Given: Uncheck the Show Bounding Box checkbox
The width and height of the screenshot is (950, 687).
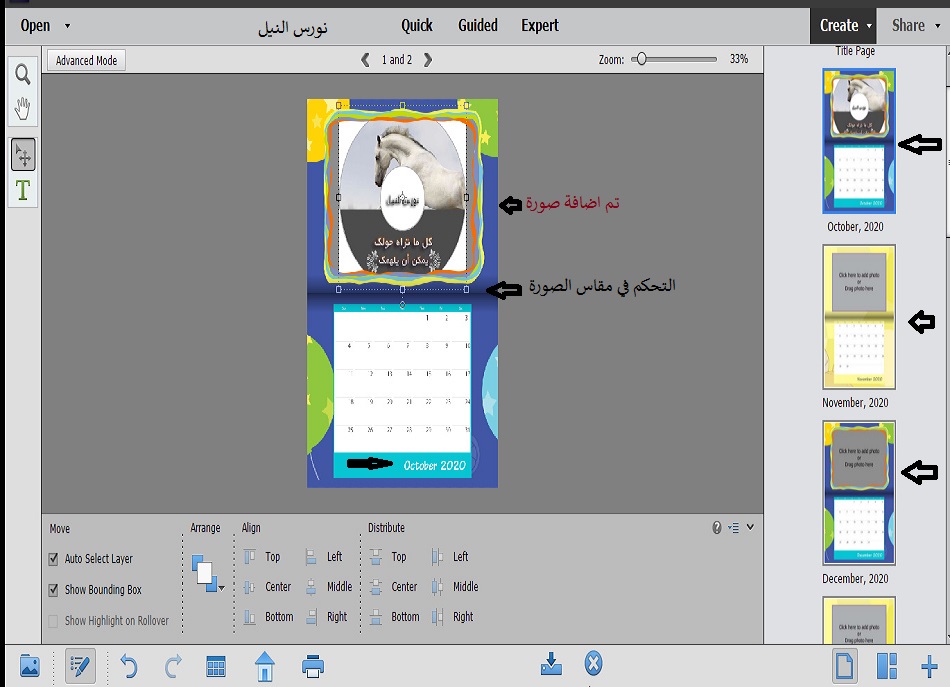Looking at the screenshot, I should tap(54, 590).
